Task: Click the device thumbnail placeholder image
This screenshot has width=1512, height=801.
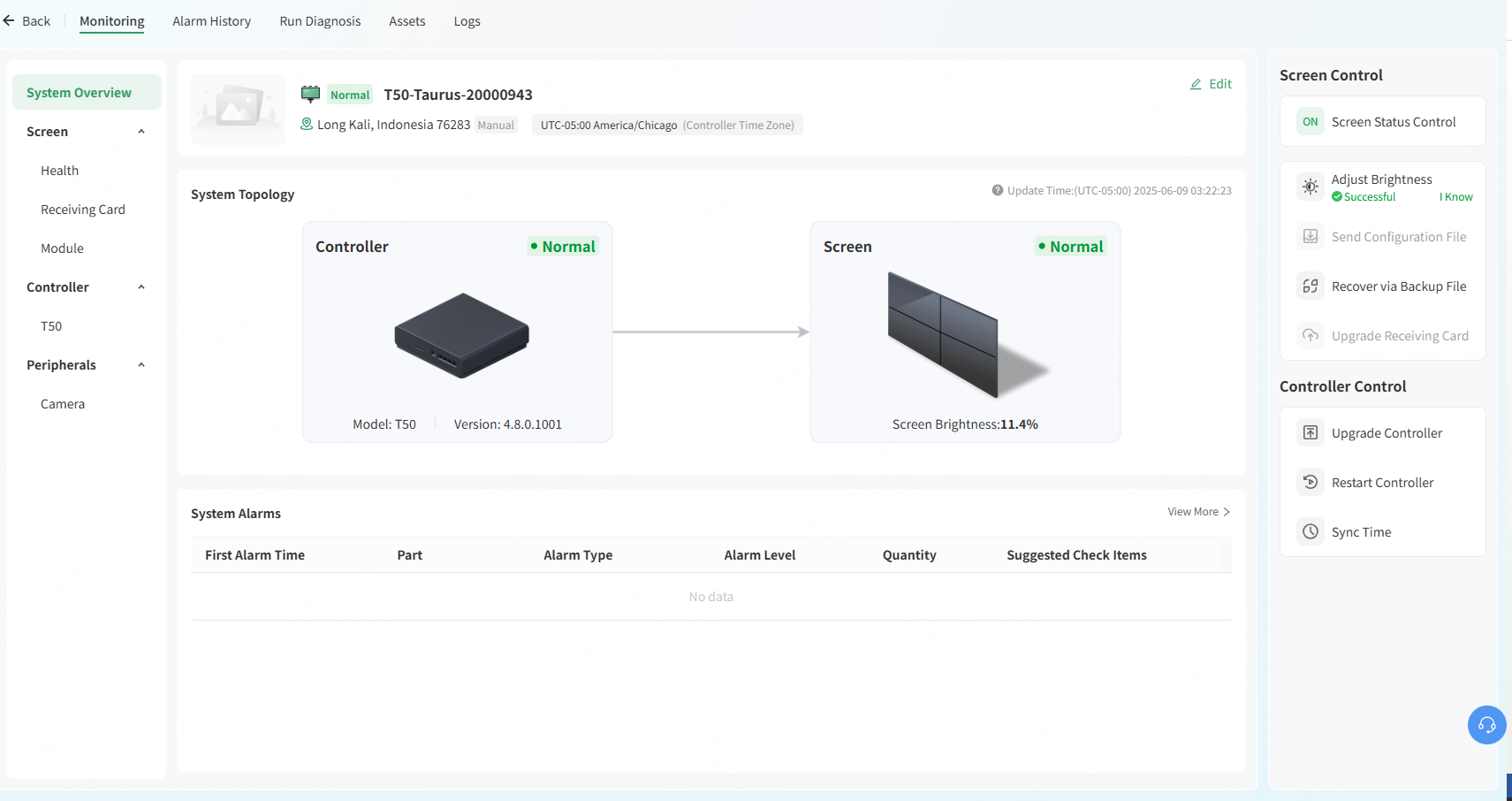Action: point(239,109)
